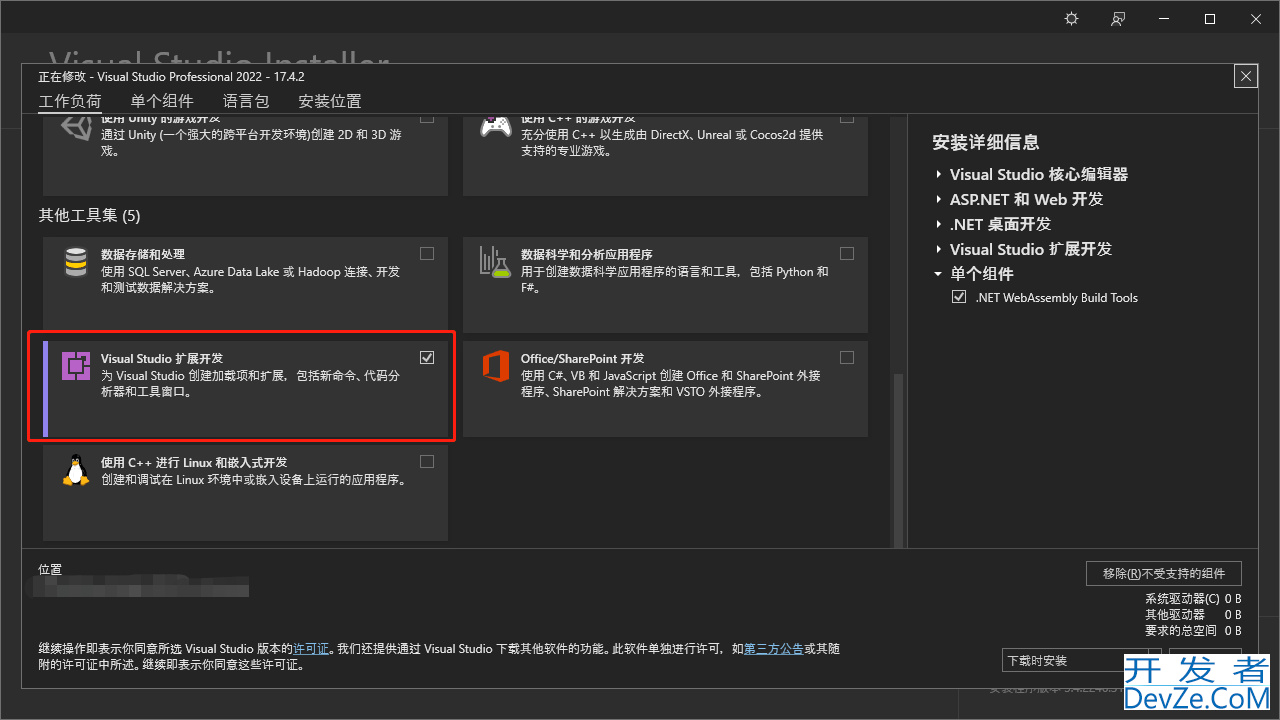1280x720 pixels.
Task: Enable the Office/SharePoint development workload
Action: (x=847, y=358)
